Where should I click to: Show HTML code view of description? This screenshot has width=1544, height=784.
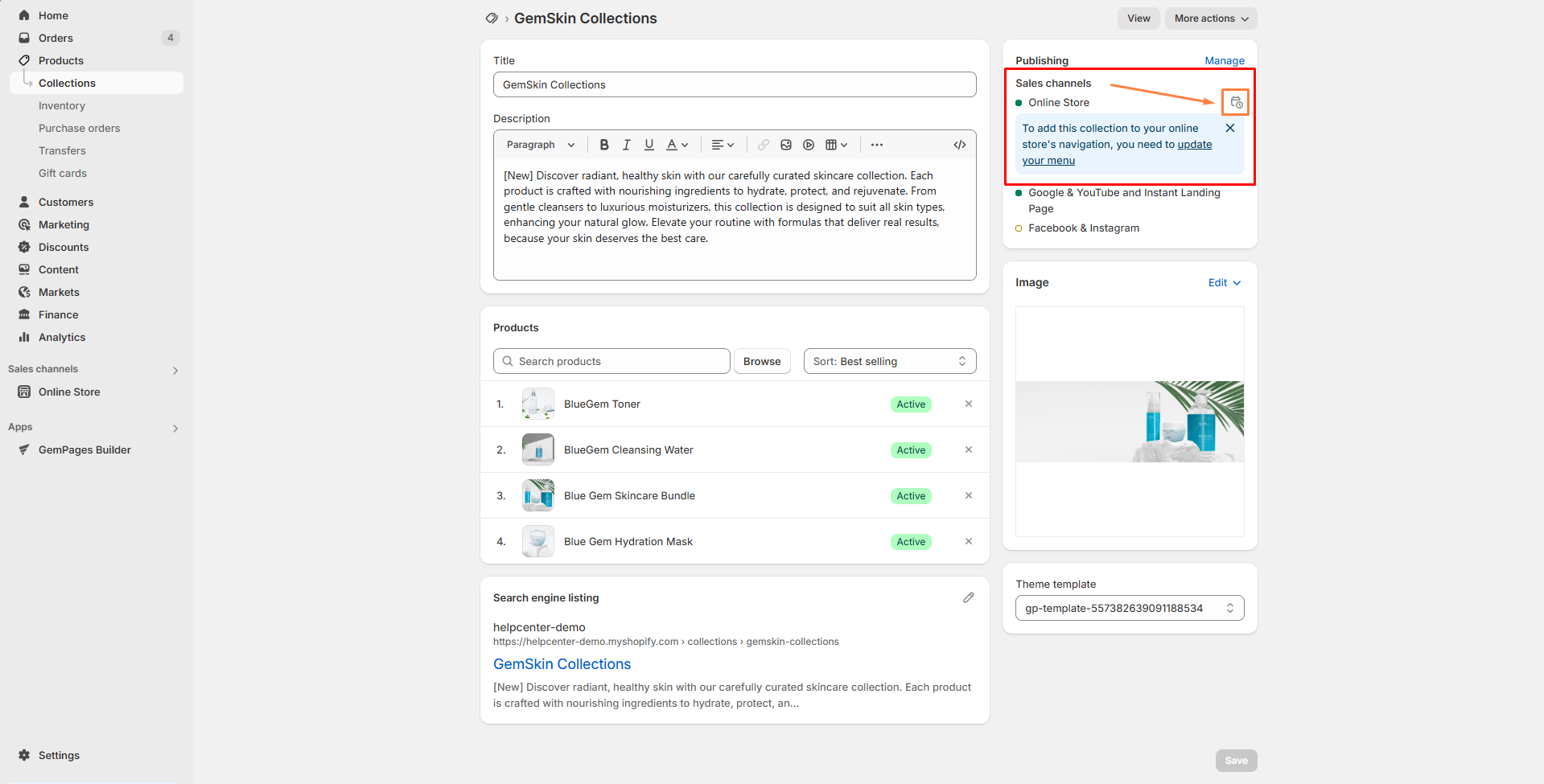click(x=959, y=145)
